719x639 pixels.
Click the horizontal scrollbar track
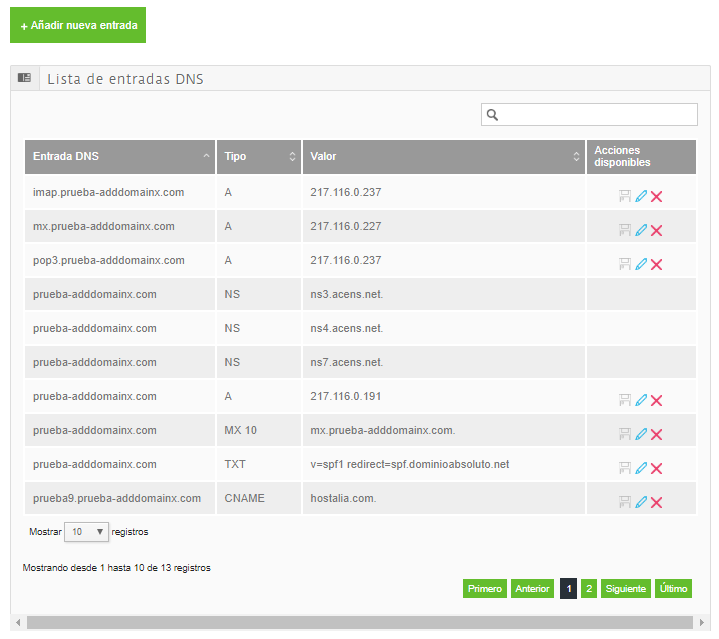click(360, 622)
